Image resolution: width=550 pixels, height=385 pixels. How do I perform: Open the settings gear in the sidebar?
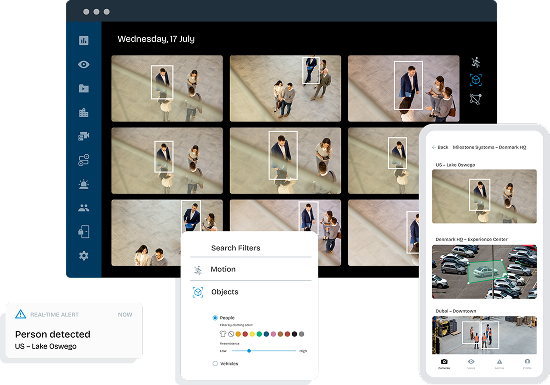(83, 256)
